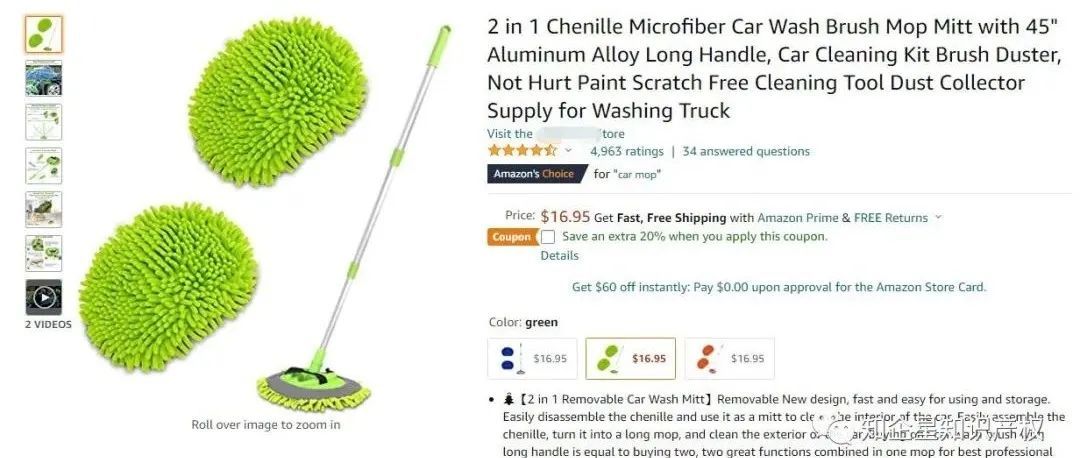This screenshot has height=458, width=1080.
Task: Click the star rating icons
Action: point(522,151)
